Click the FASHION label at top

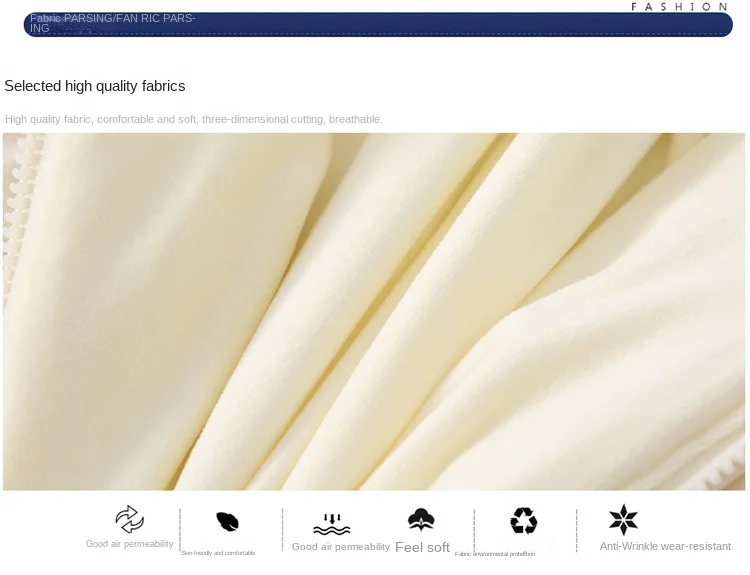point(679,7)
